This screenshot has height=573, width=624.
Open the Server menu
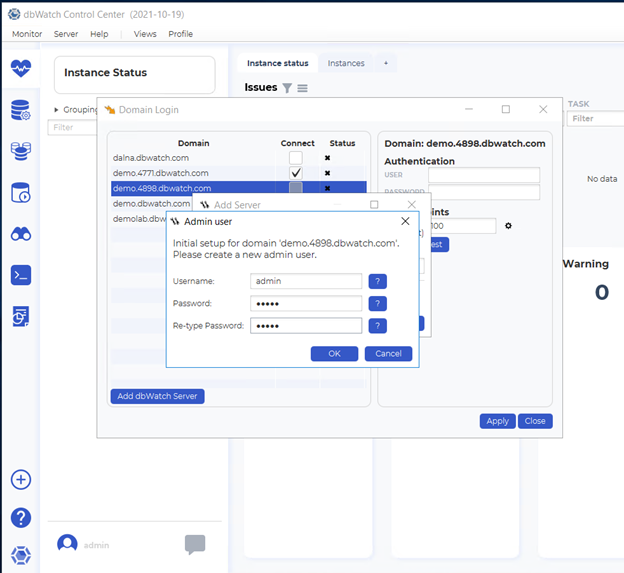click(x=66, y=34)
